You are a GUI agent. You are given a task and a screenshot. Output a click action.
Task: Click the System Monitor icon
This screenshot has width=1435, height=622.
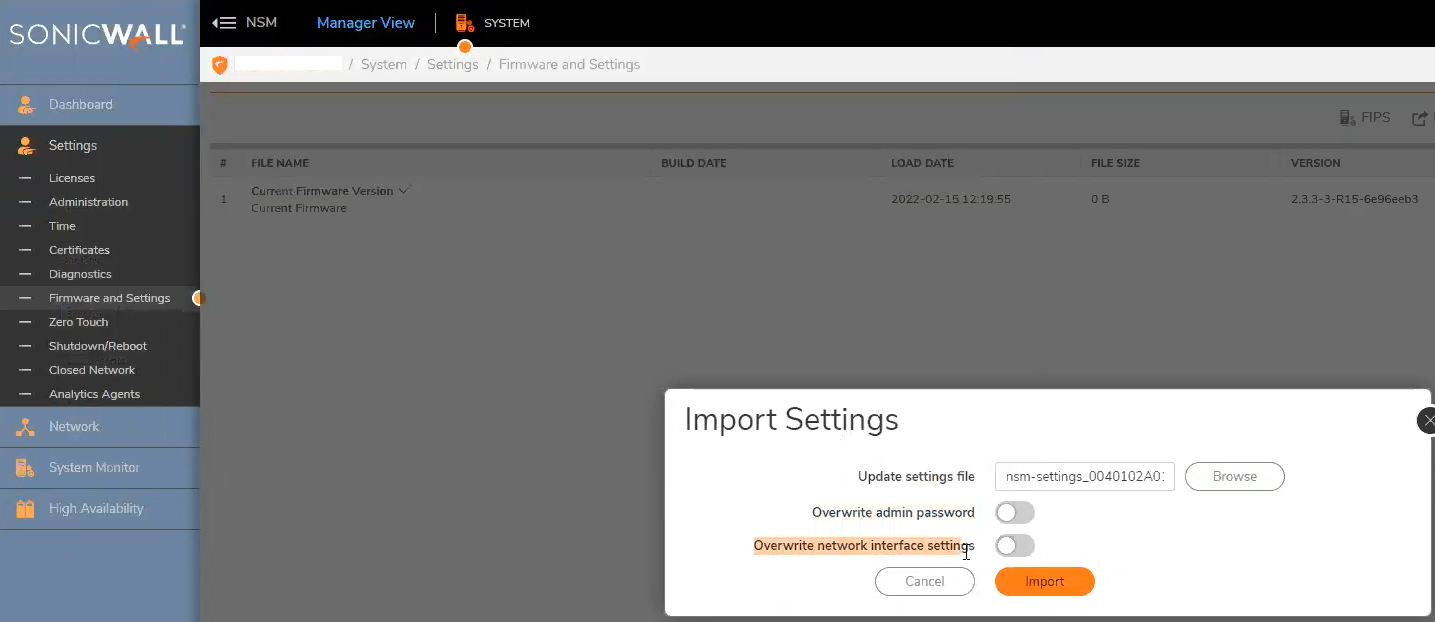pos(26,468)
